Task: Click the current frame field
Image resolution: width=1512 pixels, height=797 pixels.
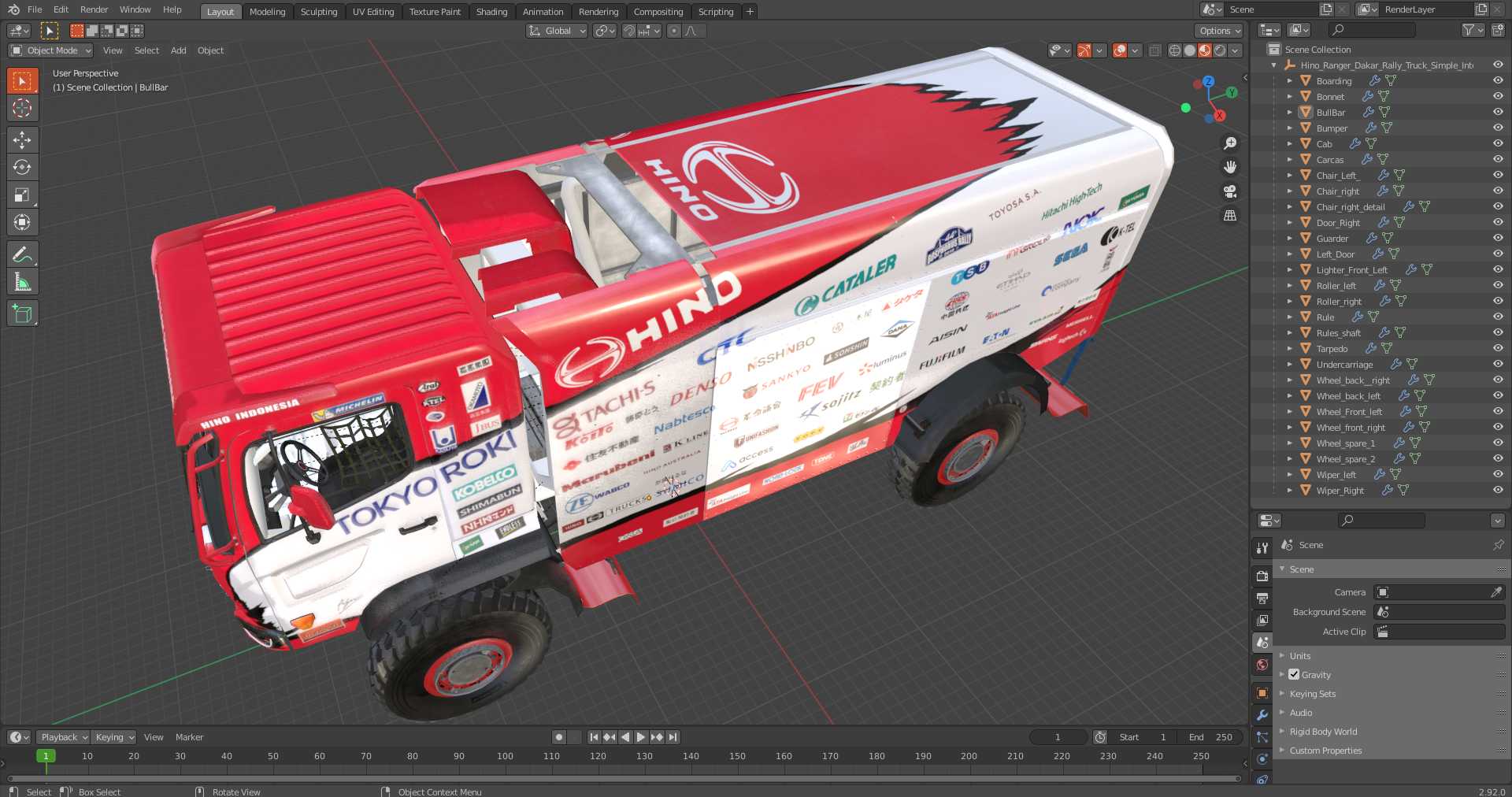Action: coord(1058,737)
